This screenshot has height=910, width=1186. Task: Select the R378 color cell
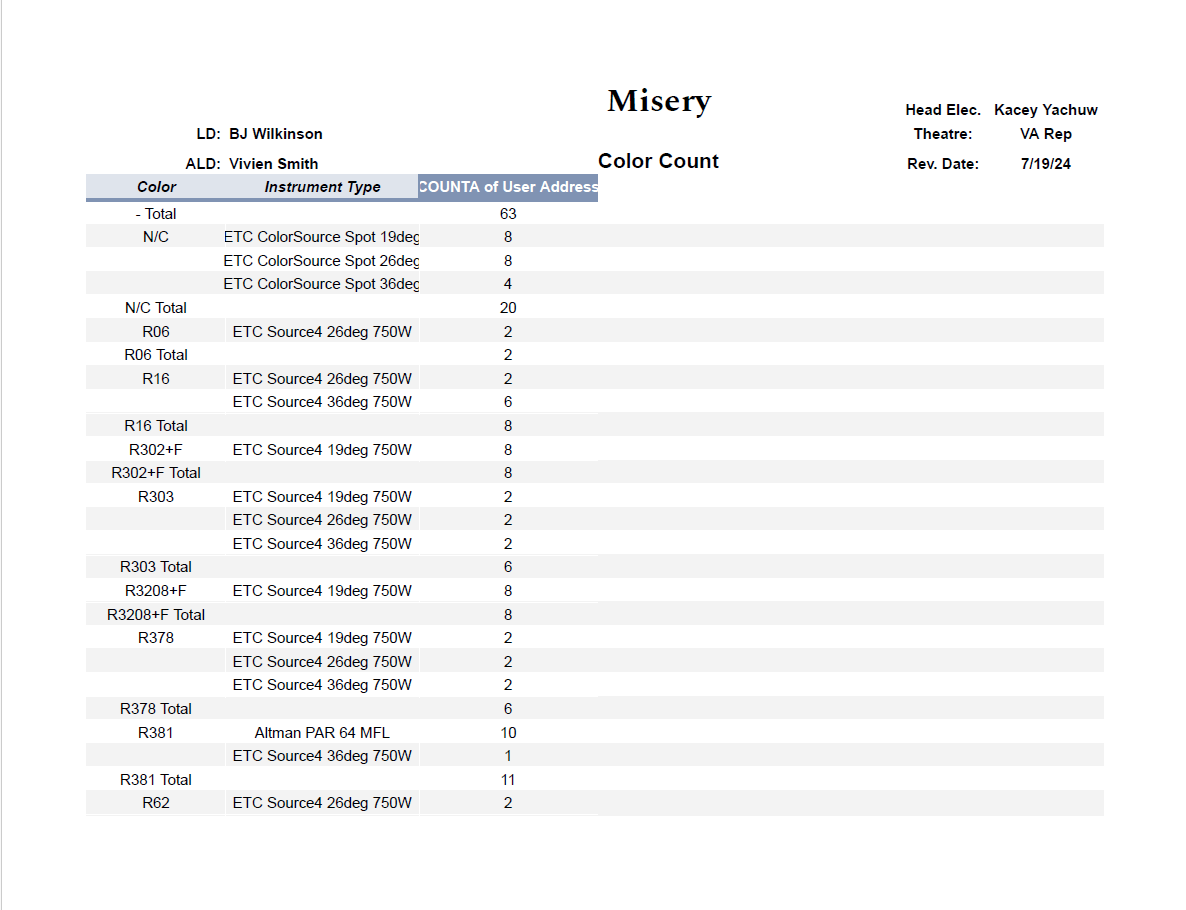(x=156, y=638)
